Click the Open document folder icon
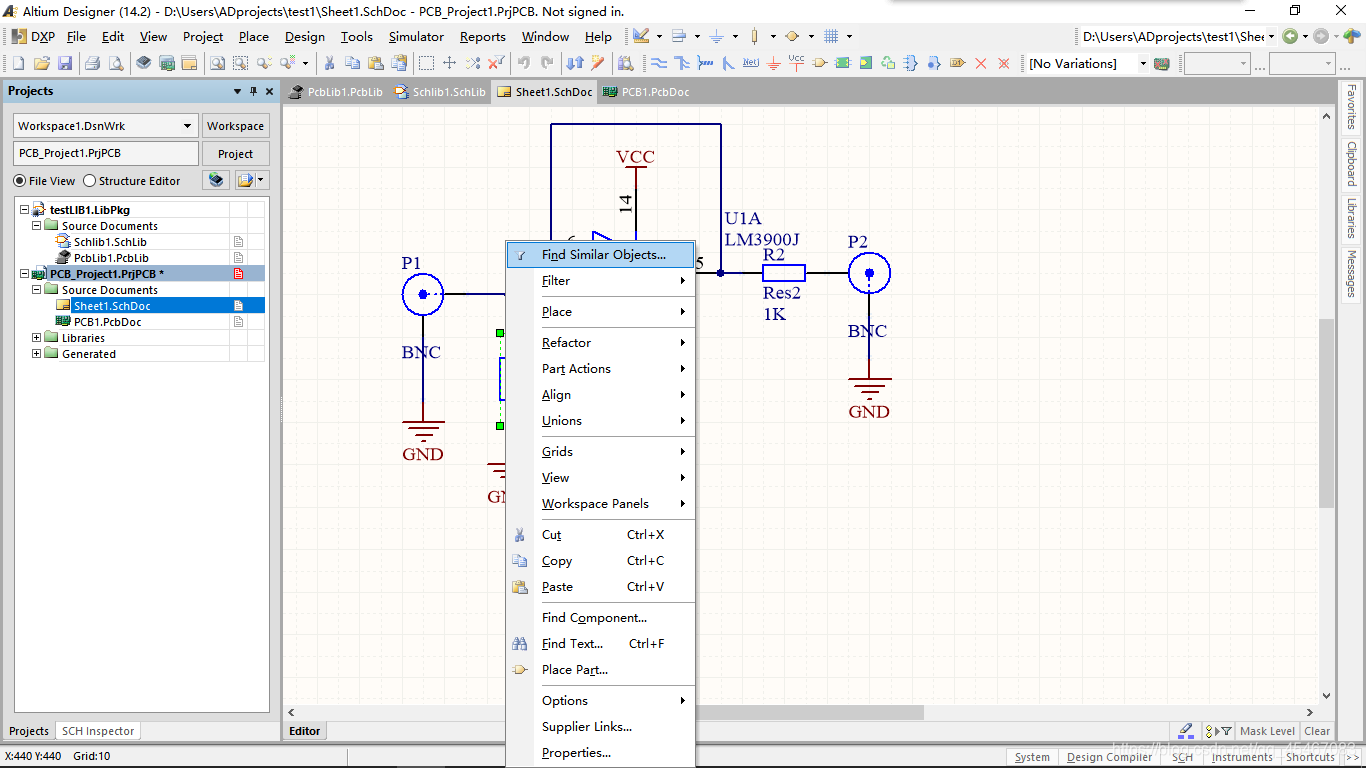 [x=41, y=63]
